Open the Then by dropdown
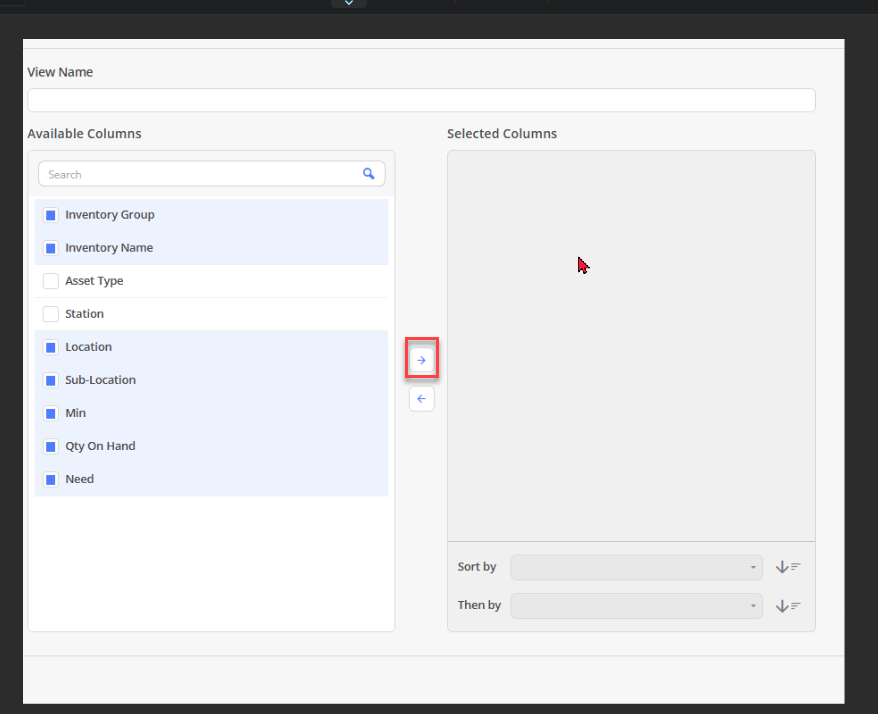878x714 pixels. [x=637, y=606]
